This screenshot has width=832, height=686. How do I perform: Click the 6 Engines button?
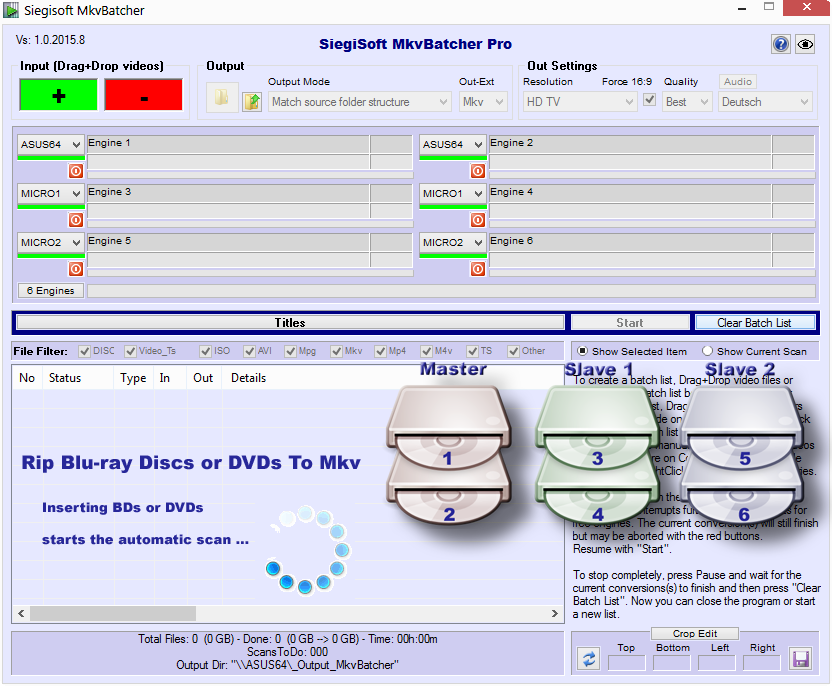[x=51, y=291]
